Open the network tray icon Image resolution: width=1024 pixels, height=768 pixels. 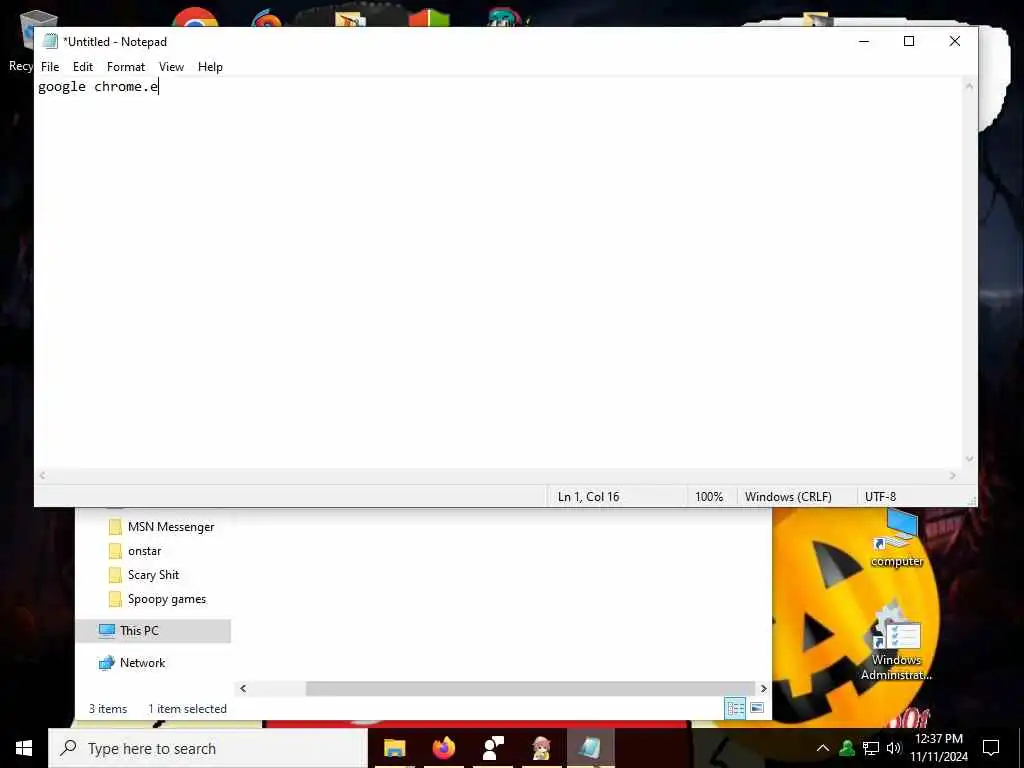tap(871, 748)
